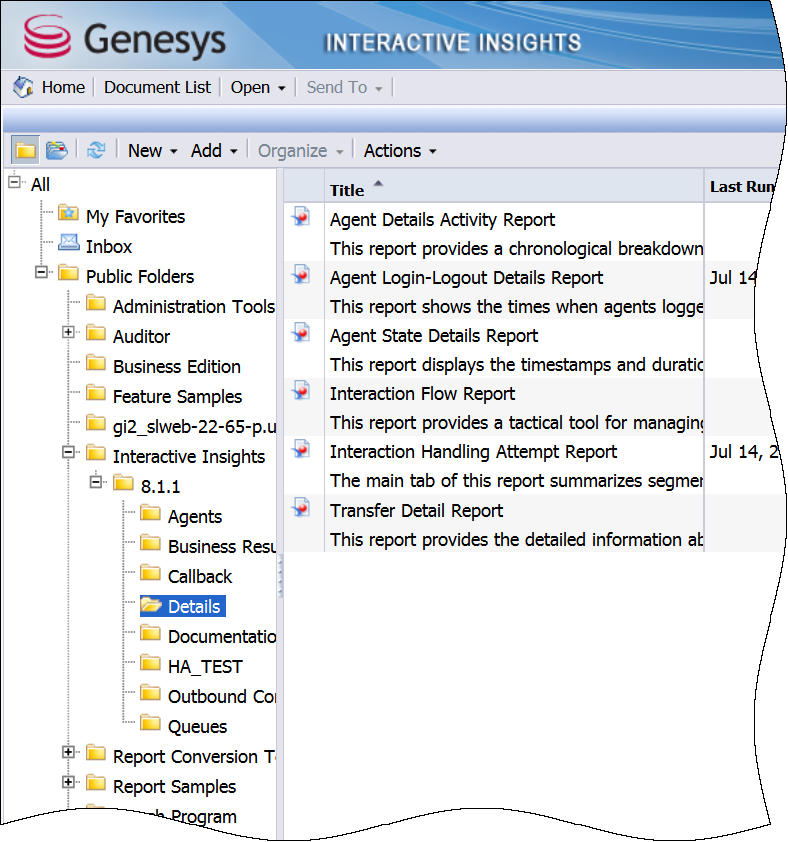788x842 pixels.
Task: Click the Interaction Flow Report document icon
Action: 301,390
